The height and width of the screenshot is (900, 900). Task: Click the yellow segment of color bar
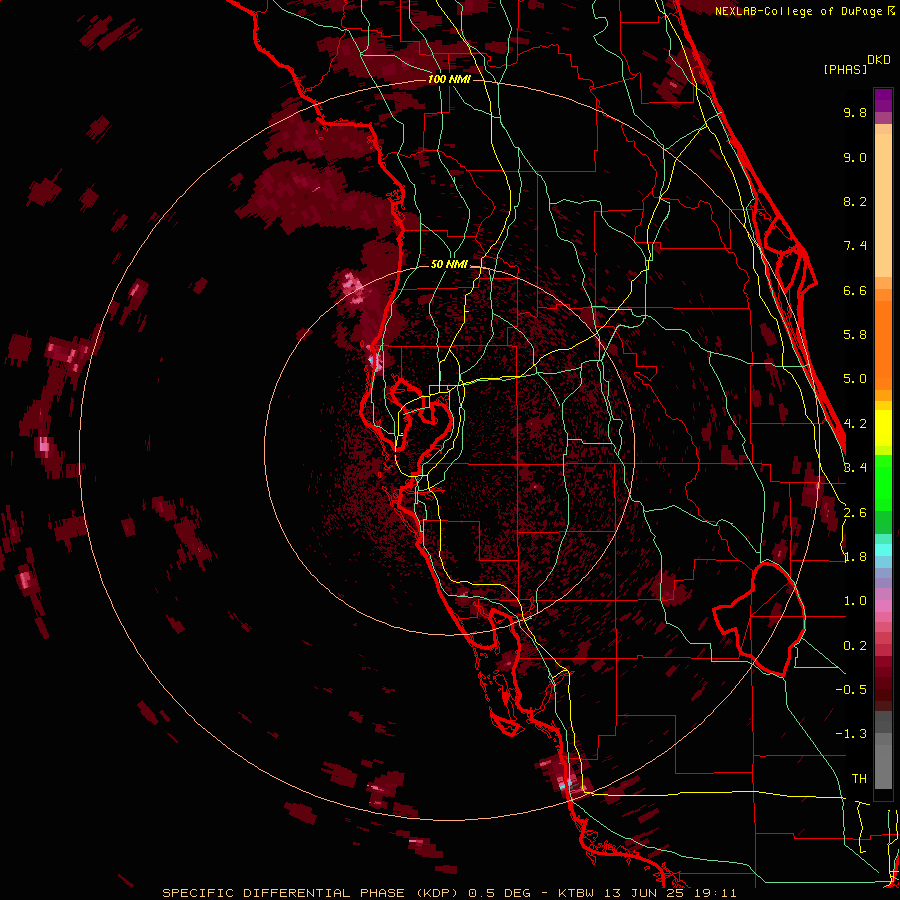tap(883, 428)
